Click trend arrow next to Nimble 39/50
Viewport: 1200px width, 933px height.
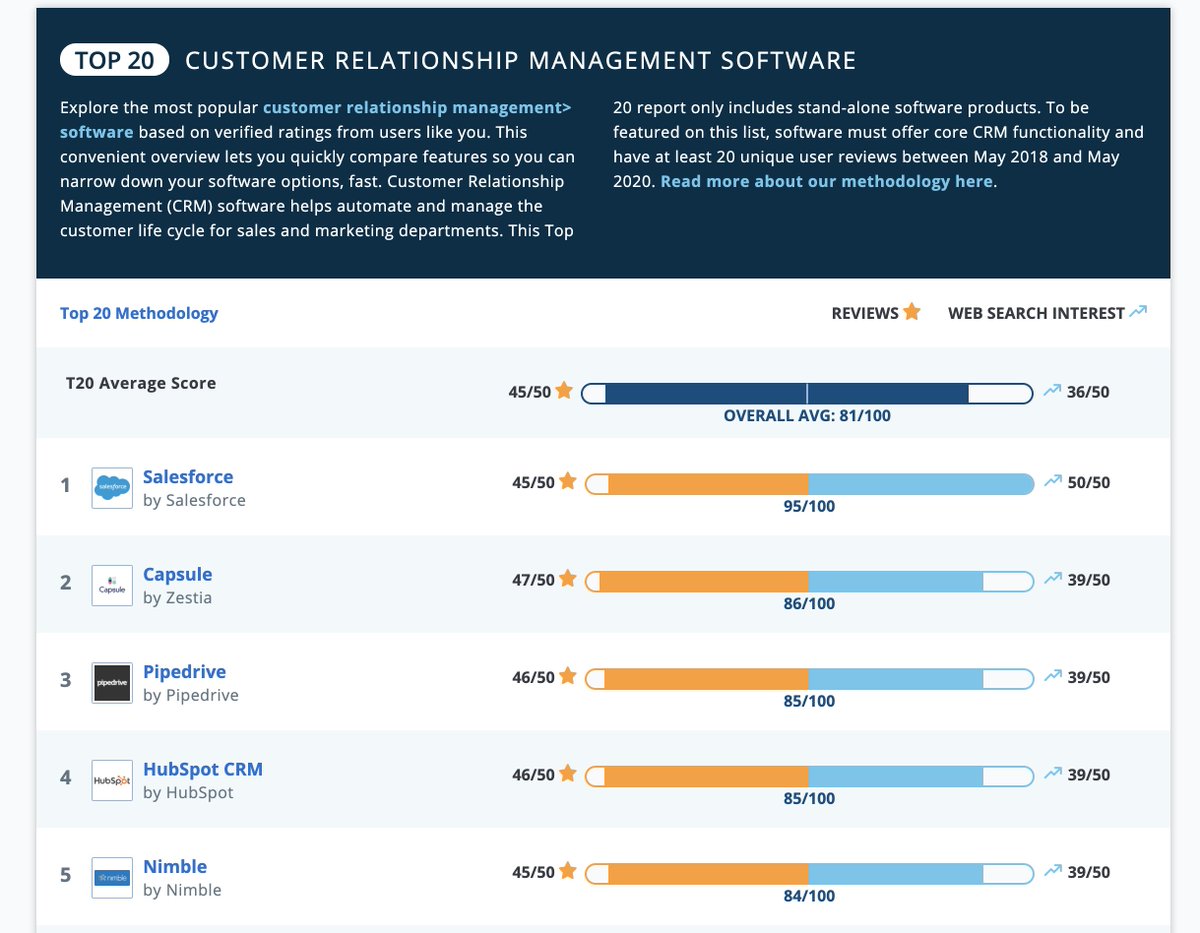click(1052, 871)
